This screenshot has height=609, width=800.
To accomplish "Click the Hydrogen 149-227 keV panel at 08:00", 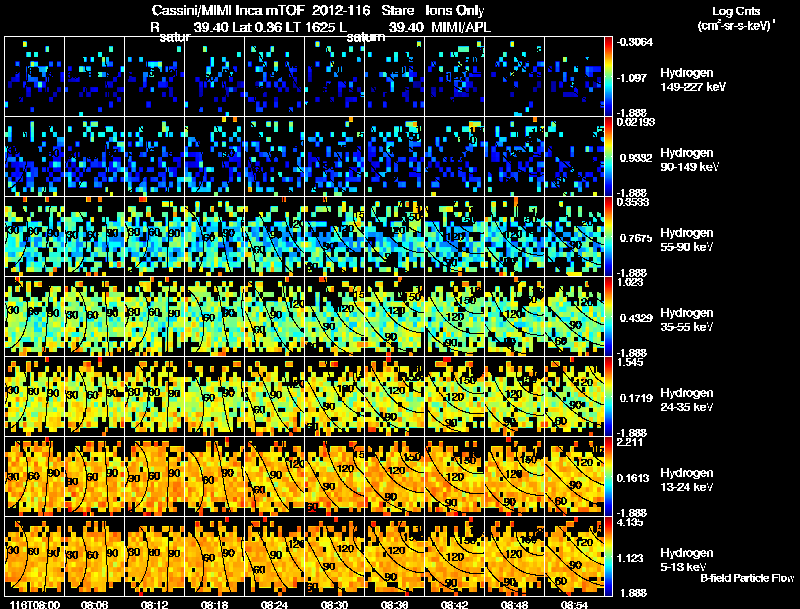I will (35, 77).
